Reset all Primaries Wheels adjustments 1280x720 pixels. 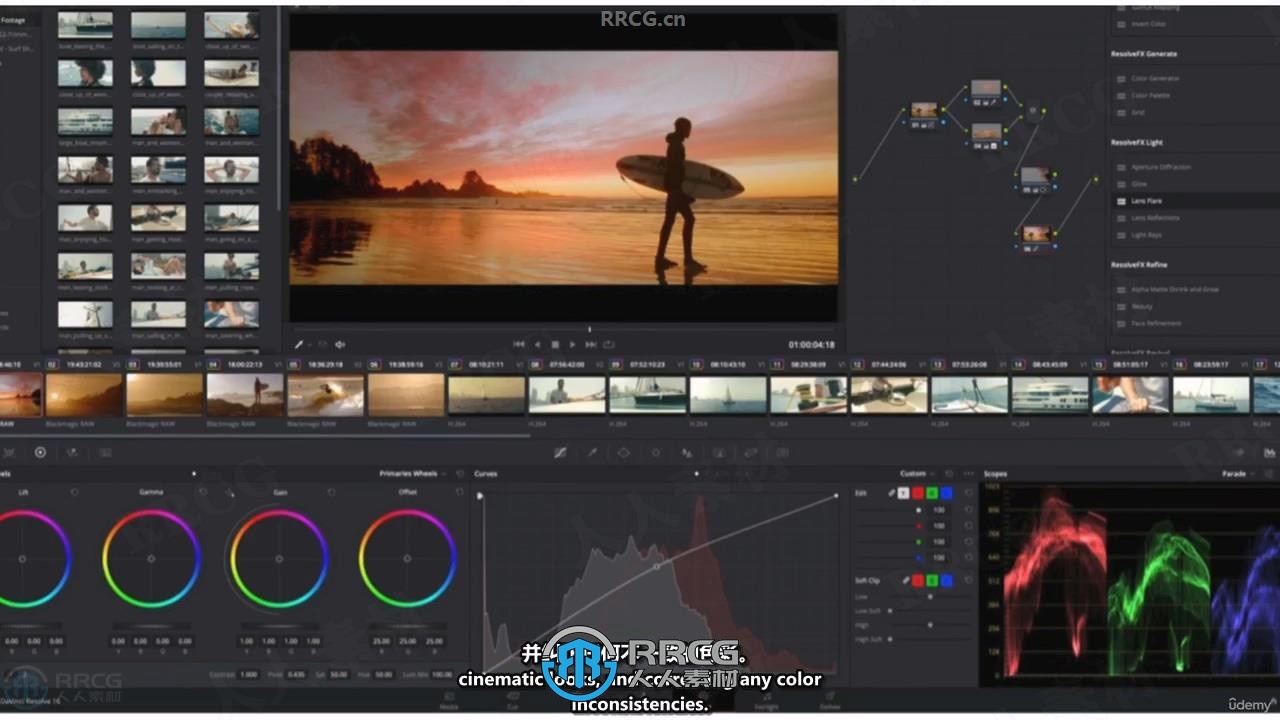coord(459,473)
